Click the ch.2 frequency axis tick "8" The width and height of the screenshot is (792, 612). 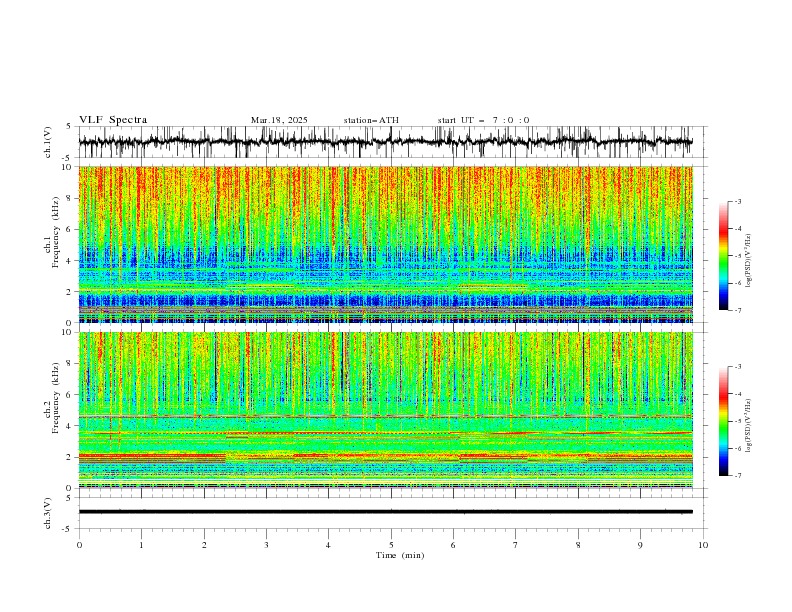pos(70,364)
